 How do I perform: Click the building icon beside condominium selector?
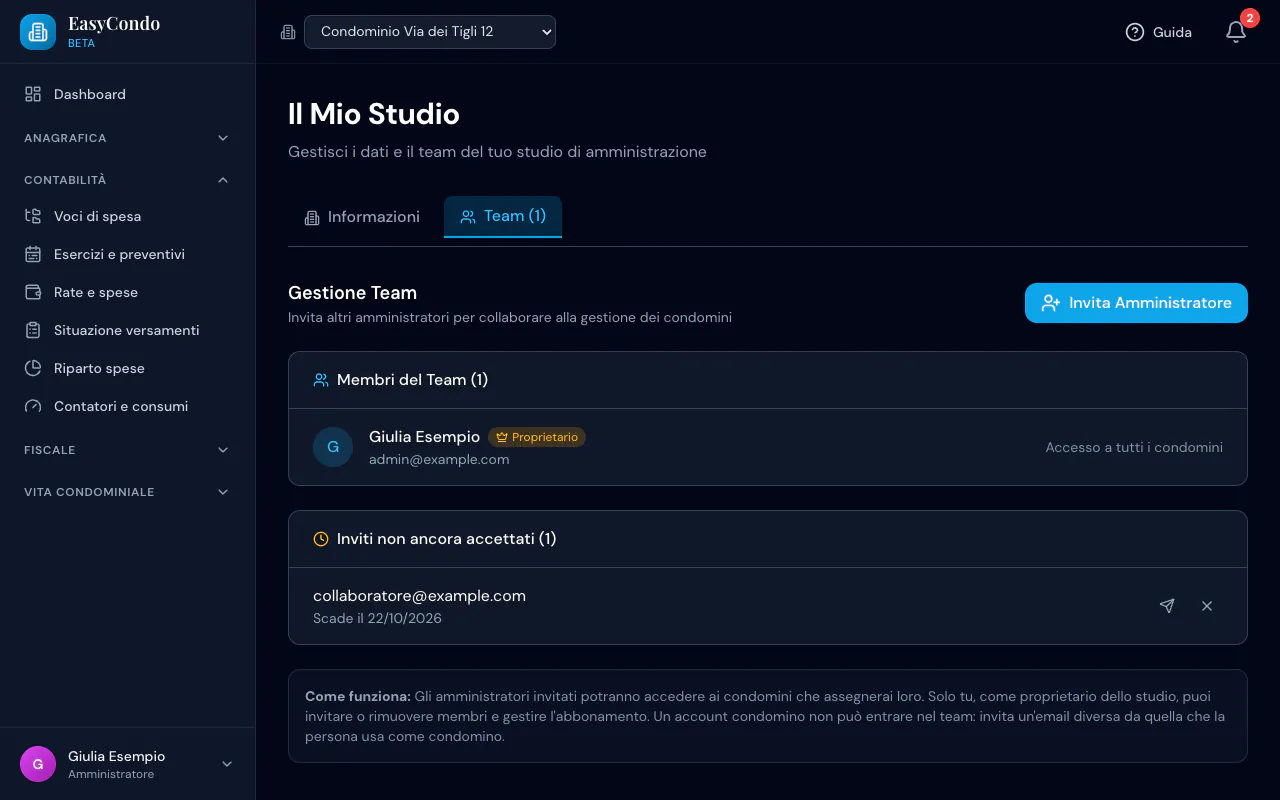(x=288, y=32)
